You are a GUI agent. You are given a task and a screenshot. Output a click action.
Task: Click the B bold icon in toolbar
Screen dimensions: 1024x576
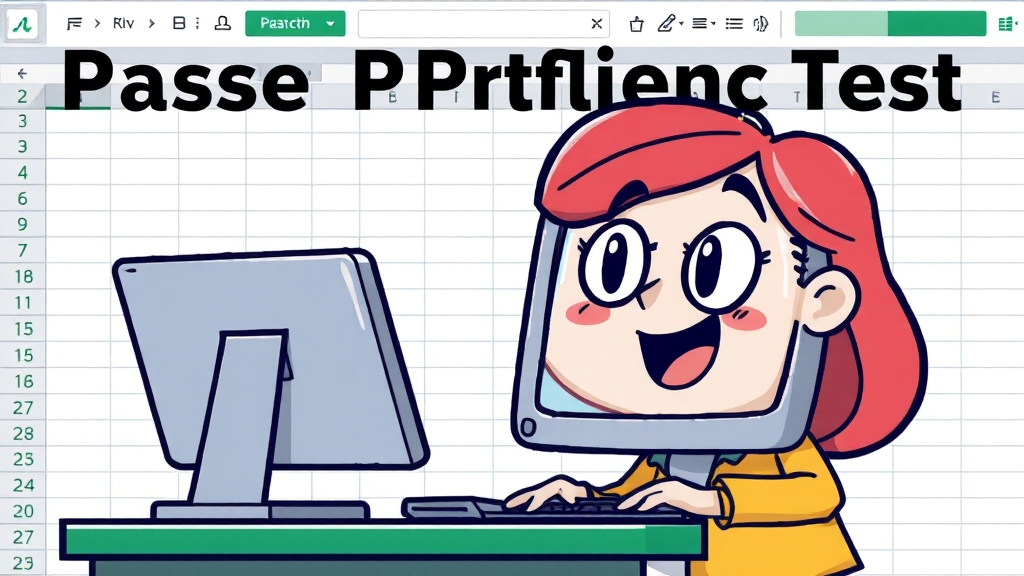[179, 23]
